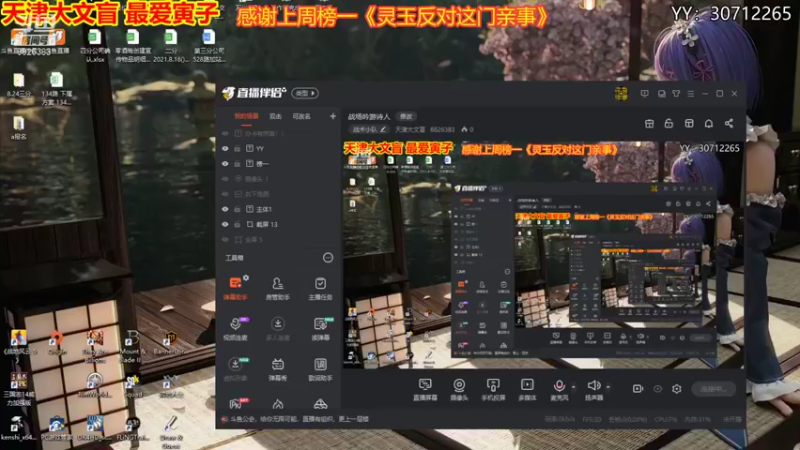Toggle lock on YY layer
Screen dimensions: 800x450
[237, 148]
